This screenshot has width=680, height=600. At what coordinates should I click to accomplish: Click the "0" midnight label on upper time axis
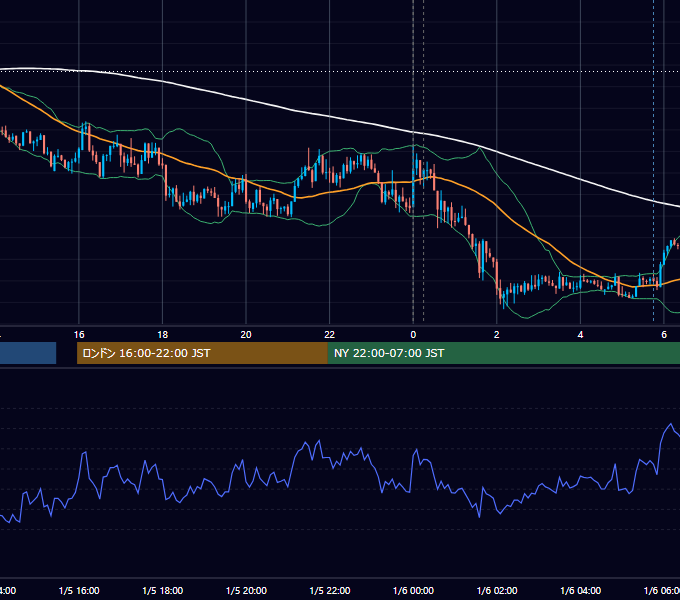[413, 335]
